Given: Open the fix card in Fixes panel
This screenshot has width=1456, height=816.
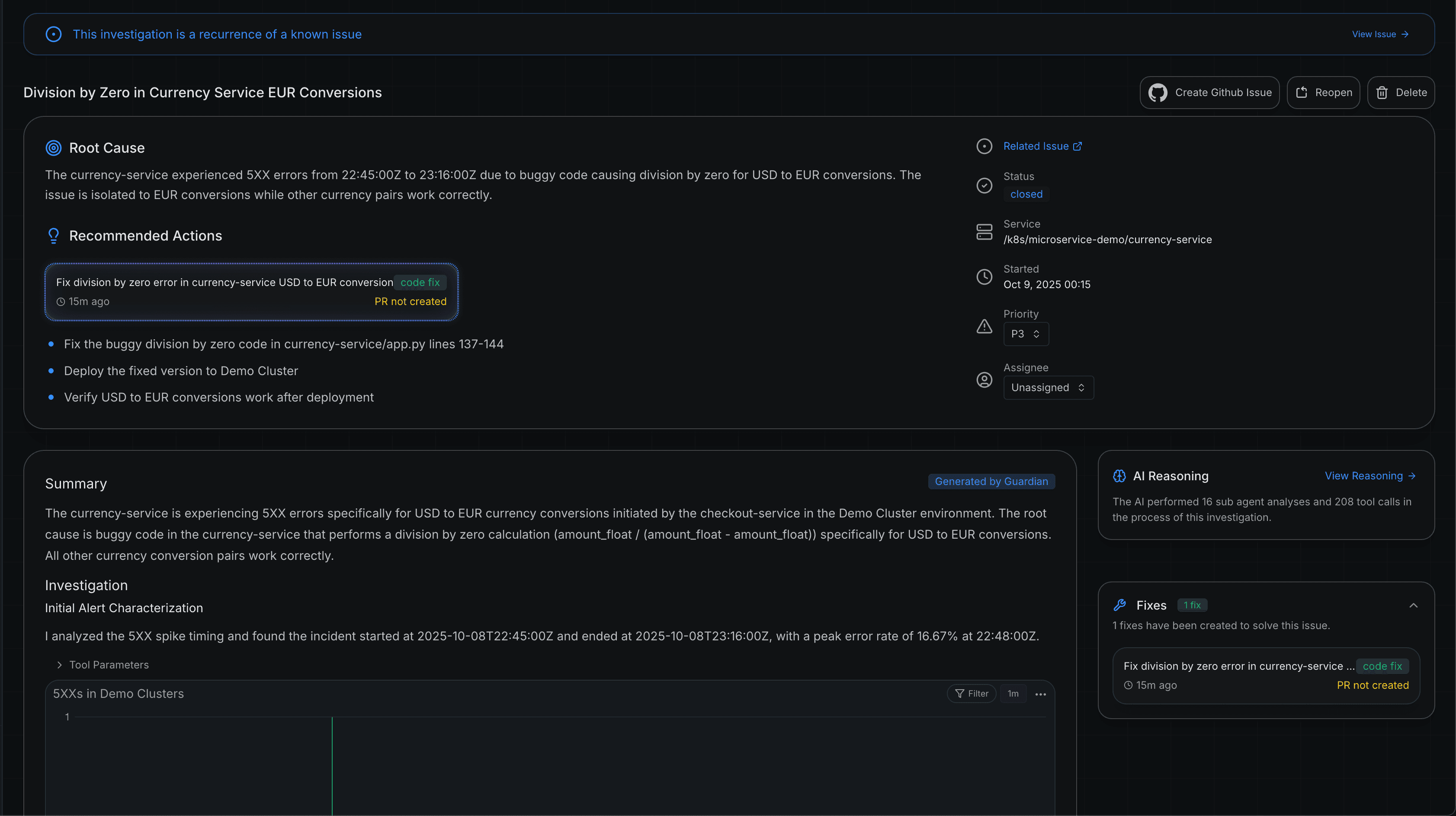Looking at the screenshot, I should coord(1266,676).
